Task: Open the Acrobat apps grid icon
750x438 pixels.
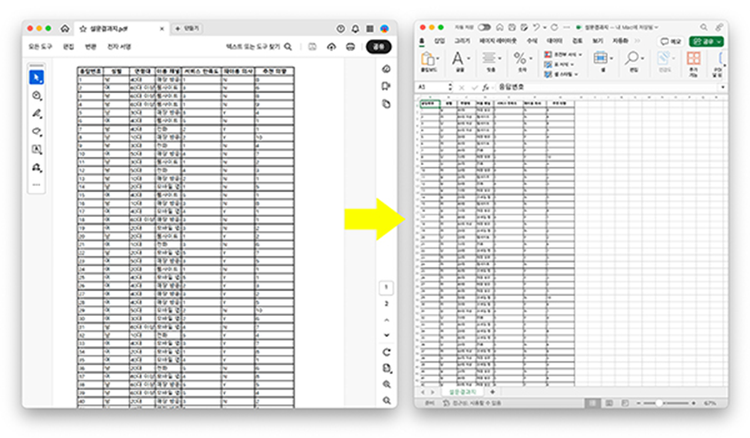Action: pyautogui.click(x=370, y=29)
